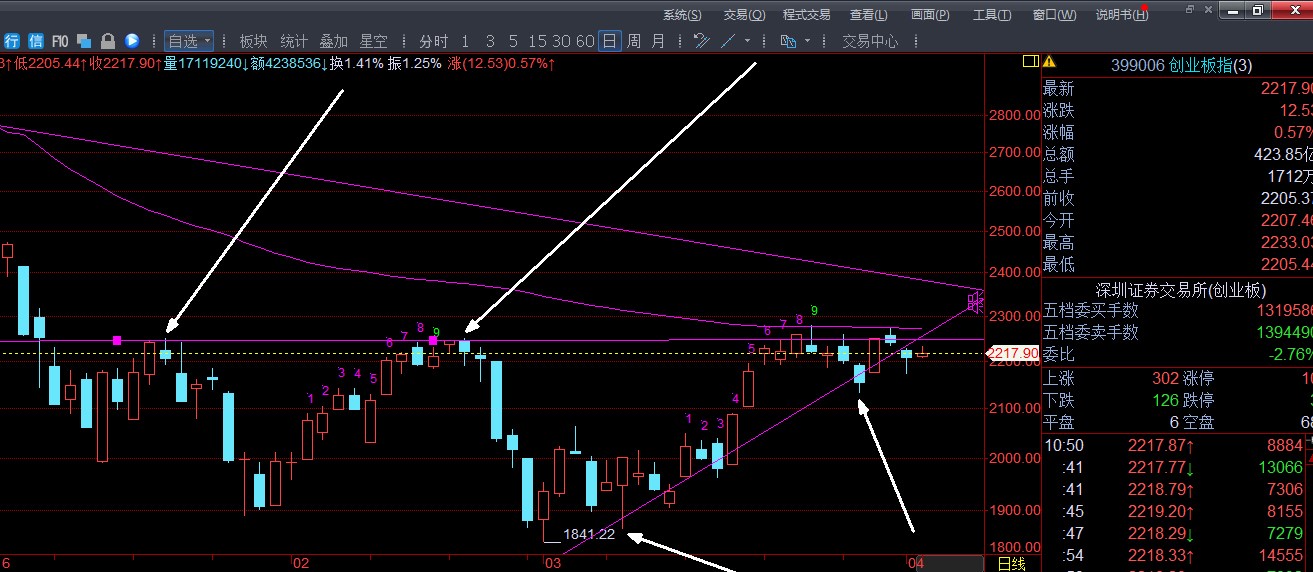Click the blue 行 quotes icon
The image size is (1313, 572).
[x=13, y=41]
